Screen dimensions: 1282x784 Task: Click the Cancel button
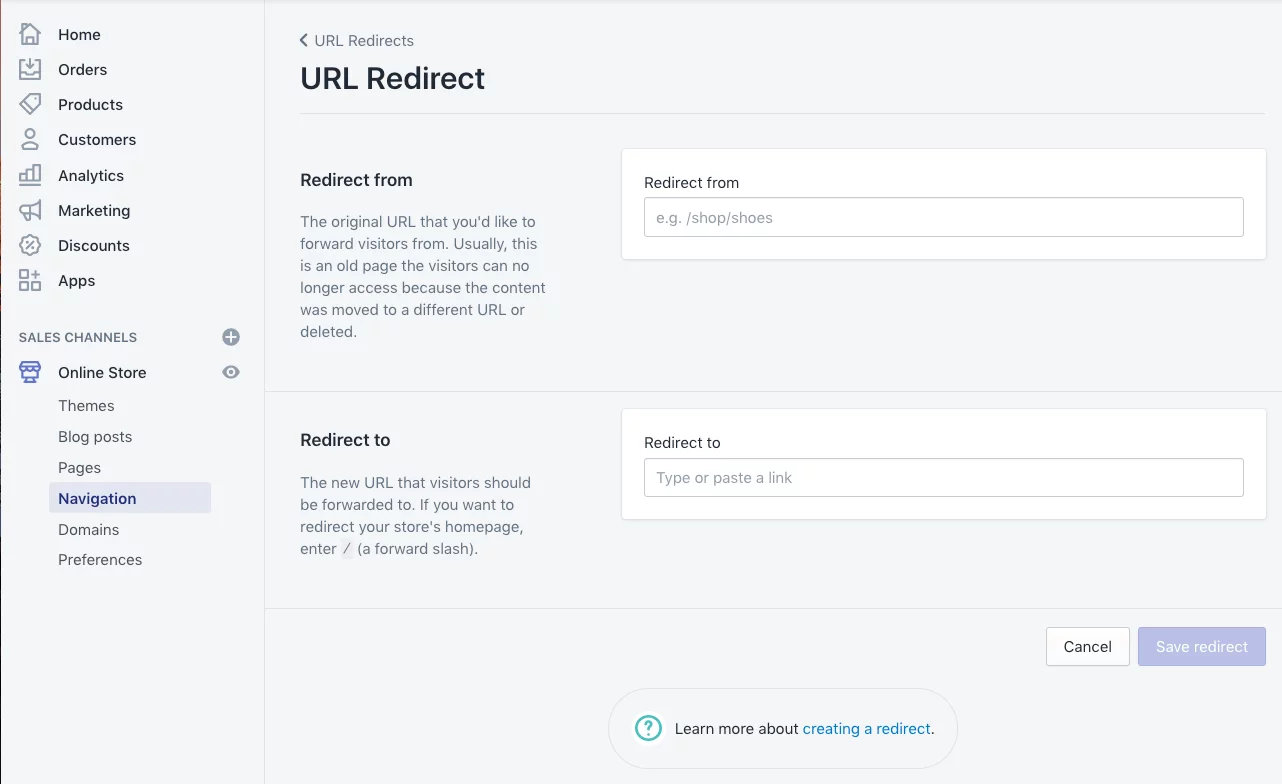click(x=1088, y=646)
